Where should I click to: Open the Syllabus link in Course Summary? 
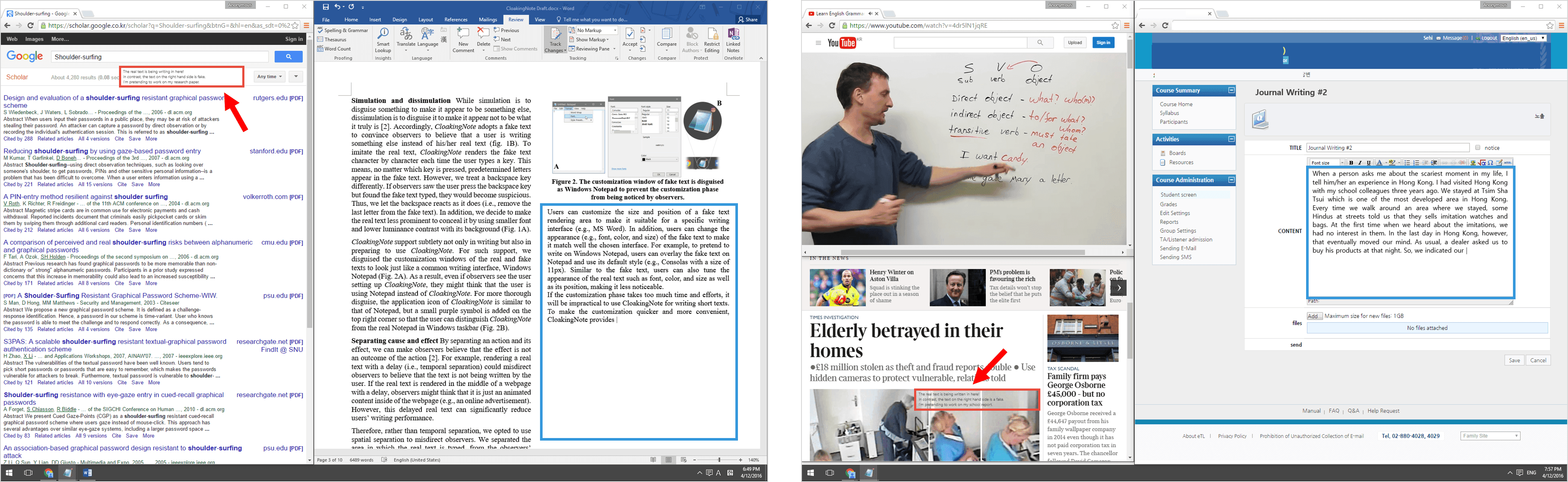pyautogui.click(x=1169, y=113)
